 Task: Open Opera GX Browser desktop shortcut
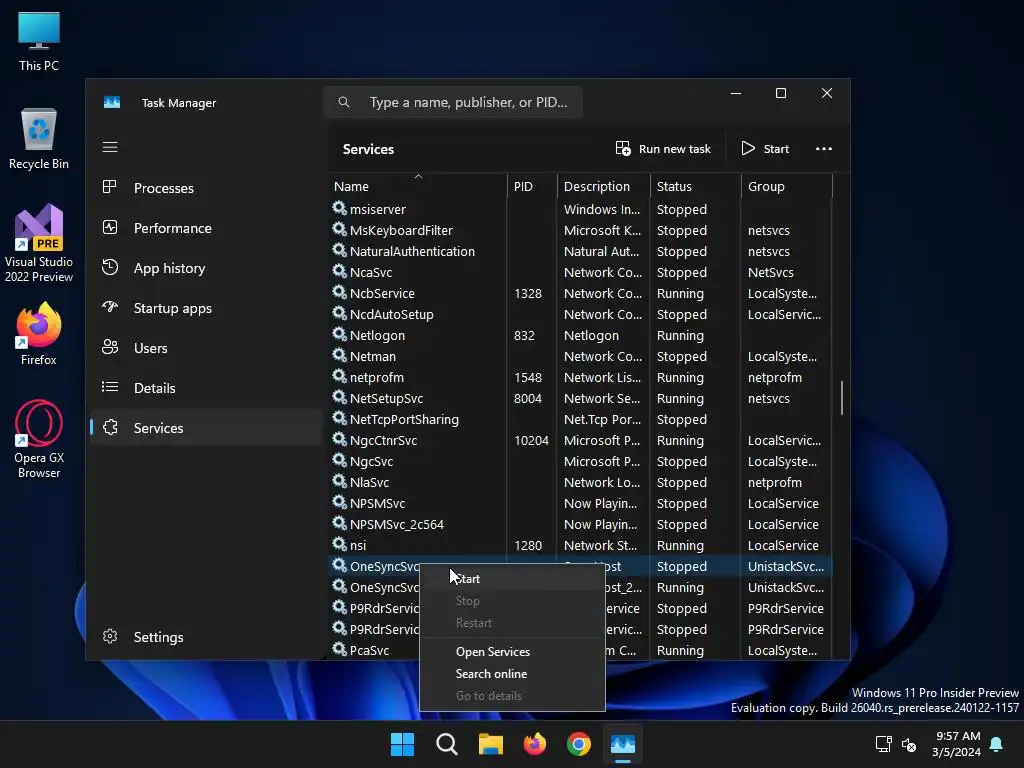point(39,439)
